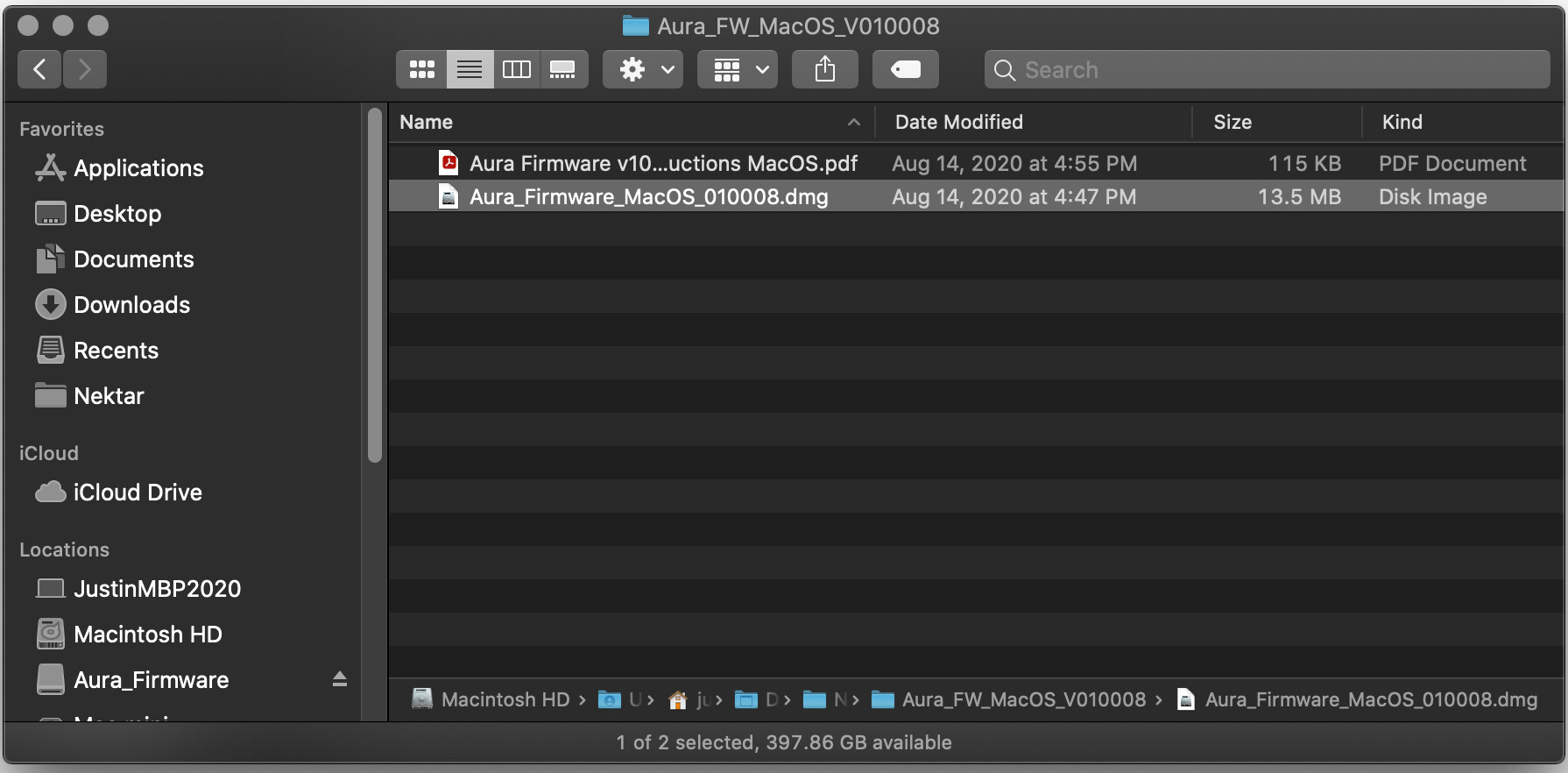Click the PDF date Aug 14, 2020 at 4:55 PM

tap(1014, 163)
